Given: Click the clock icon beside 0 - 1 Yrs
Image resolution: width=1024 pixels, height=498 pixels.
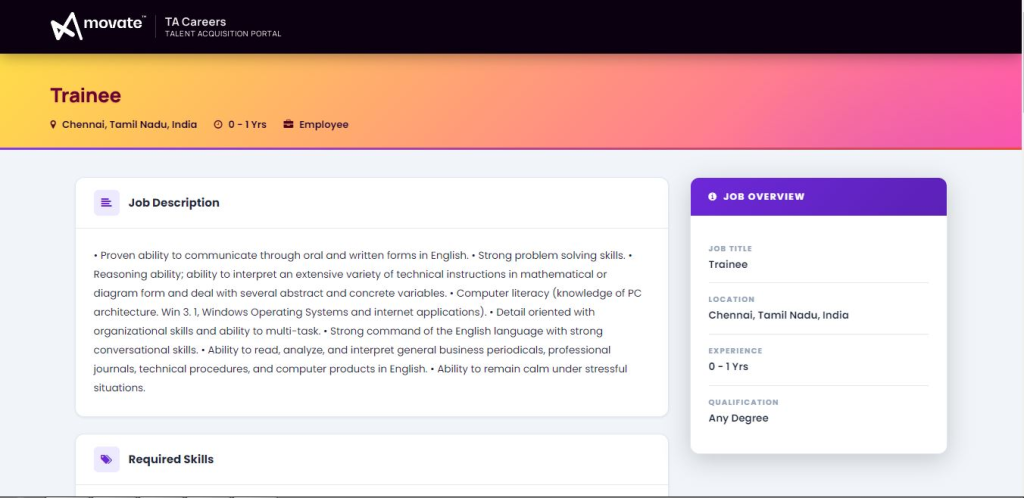Looking at the screenshot, I should (x=218, y=124).
